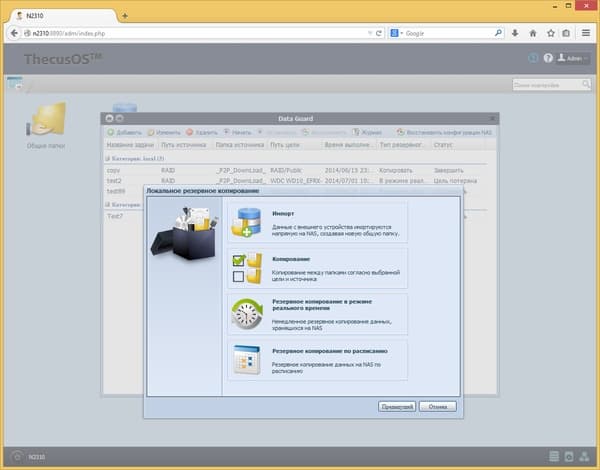Open the Admin user dropdown
The height and width of the screenshot is (470, 600).
click(572, 58)
